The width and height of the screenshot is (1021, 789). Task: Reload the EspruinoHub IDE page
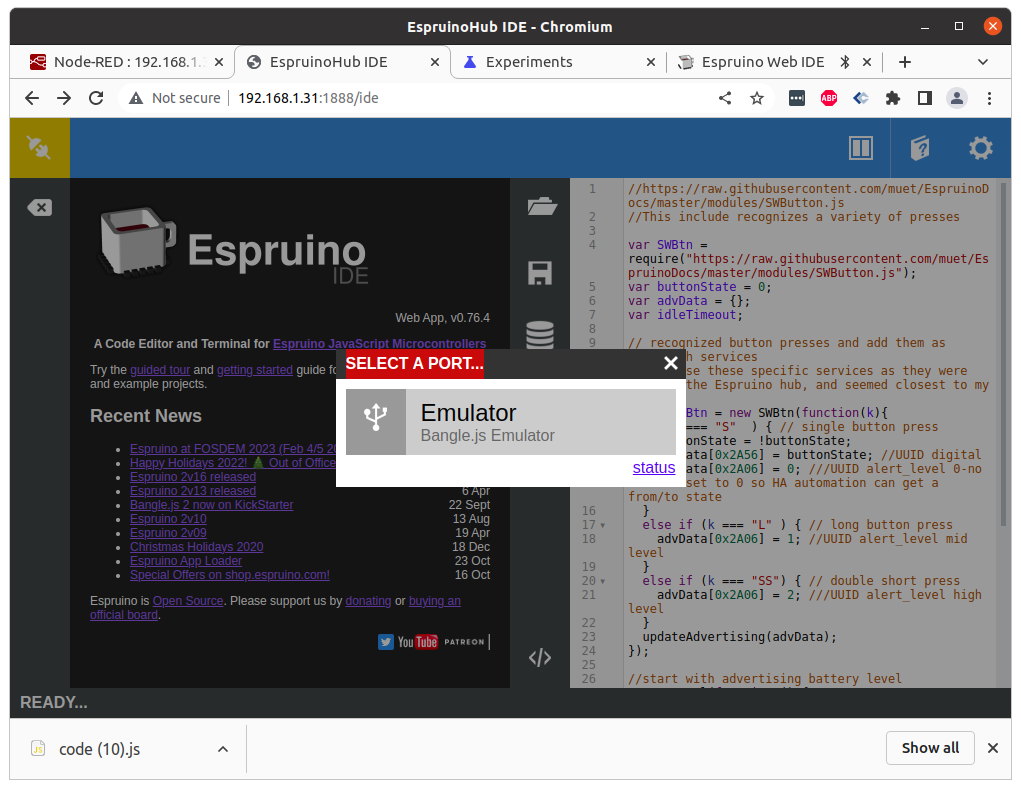click(x=96, y=98)
